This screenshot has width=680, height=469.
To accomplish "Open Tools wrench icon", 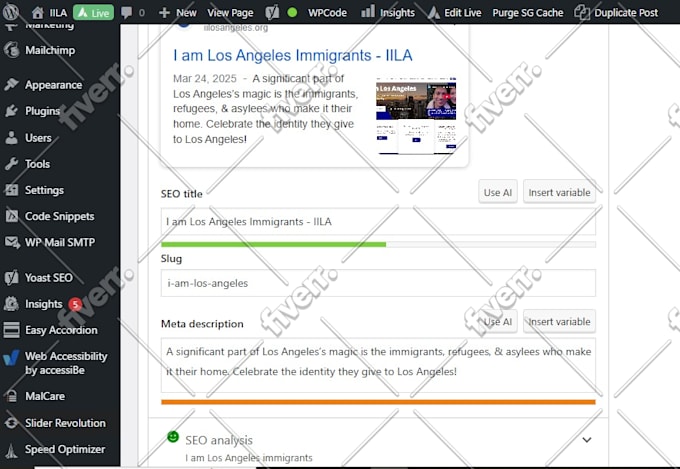I will coord(12,164).
